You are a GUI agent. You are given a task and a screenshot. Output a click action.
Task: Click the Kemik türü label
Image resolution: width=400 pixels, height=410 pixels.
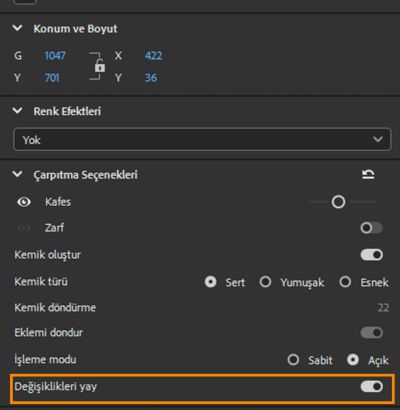41,282
